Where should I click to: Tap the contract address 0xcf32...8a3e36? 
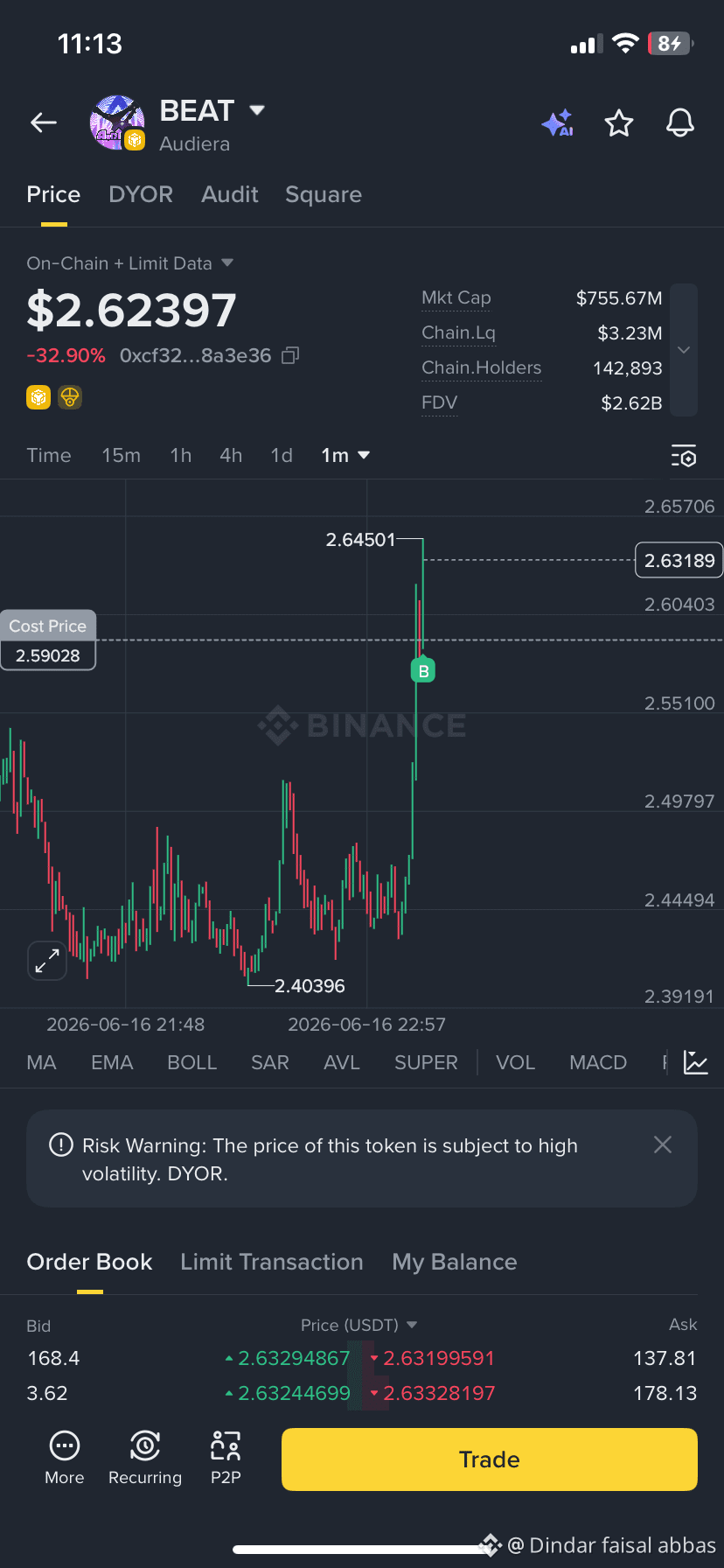coord(196,355)
